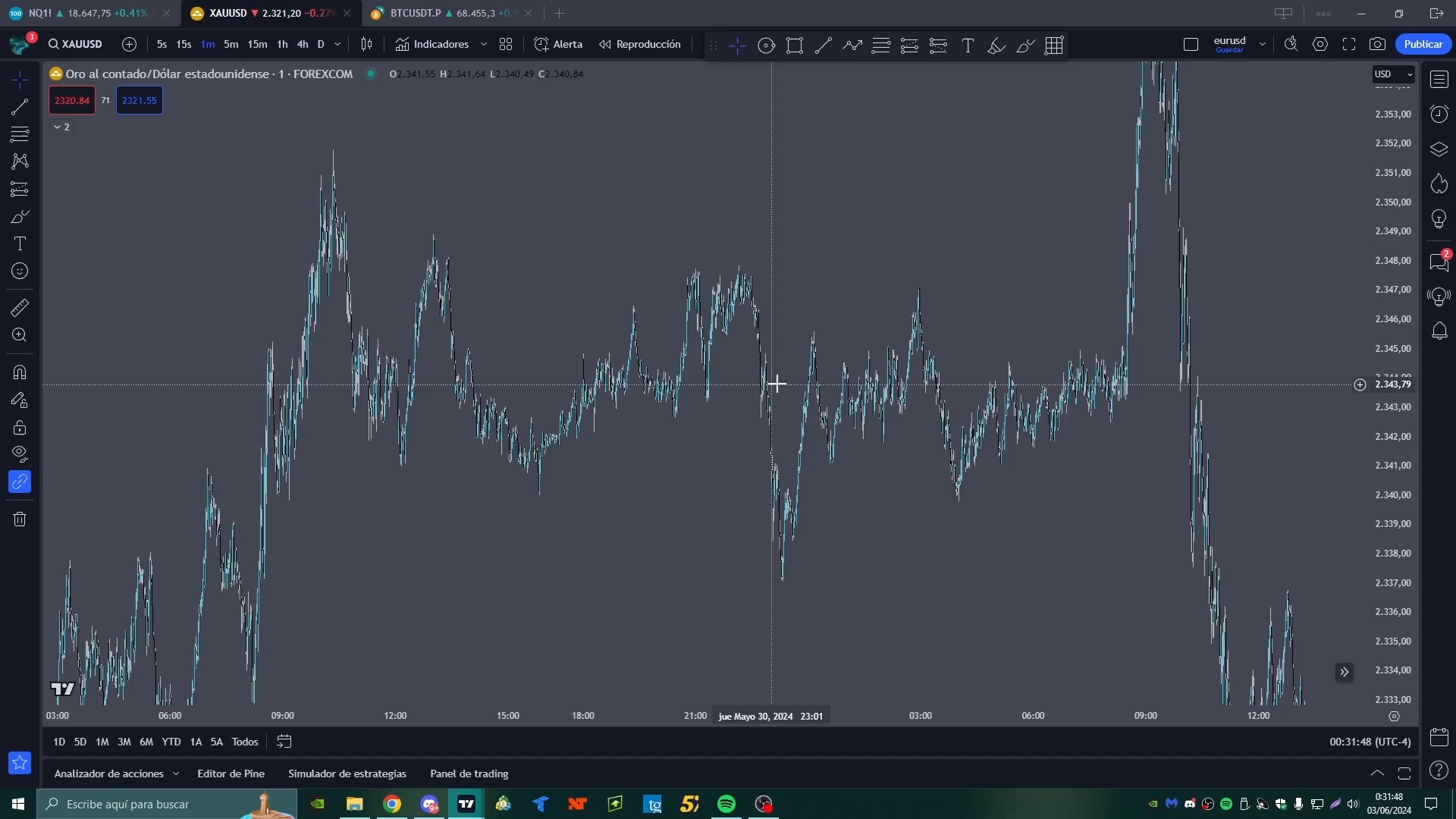Screen dimensions: 1456x819
Task: Click the trash remove objects icon
Action: point(20,519)
